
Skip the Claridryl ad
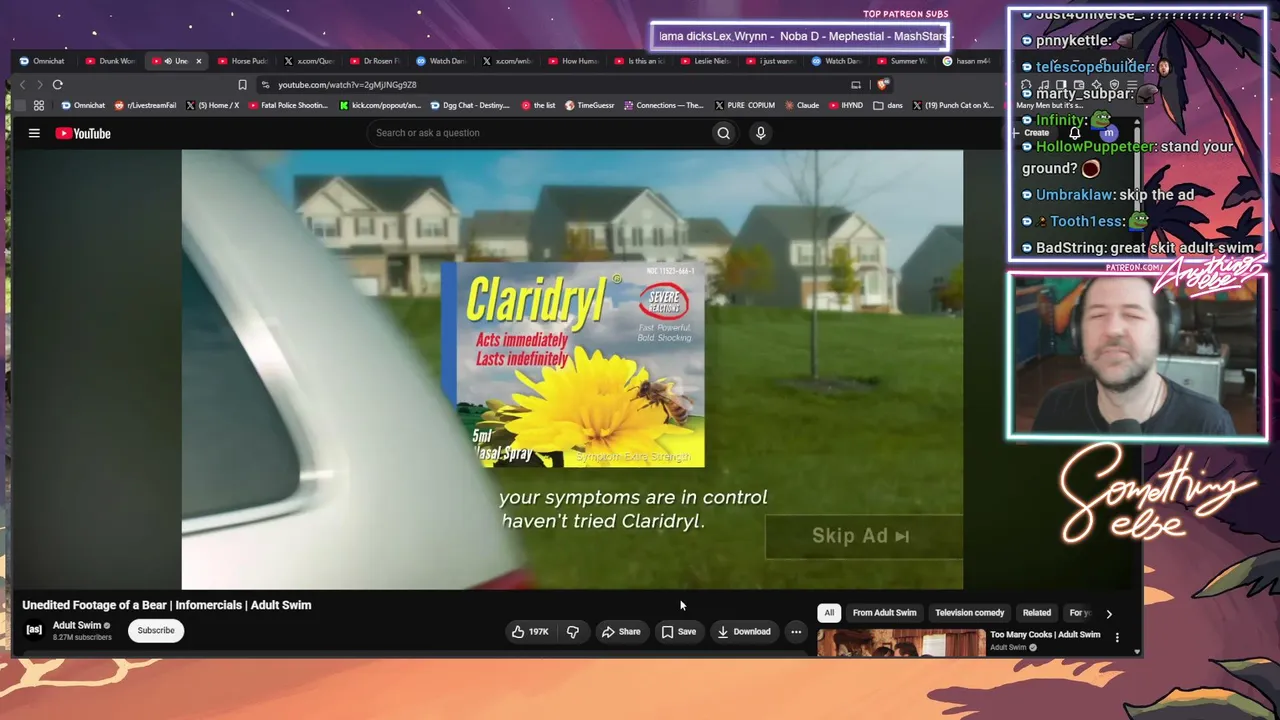pos(862,536)
